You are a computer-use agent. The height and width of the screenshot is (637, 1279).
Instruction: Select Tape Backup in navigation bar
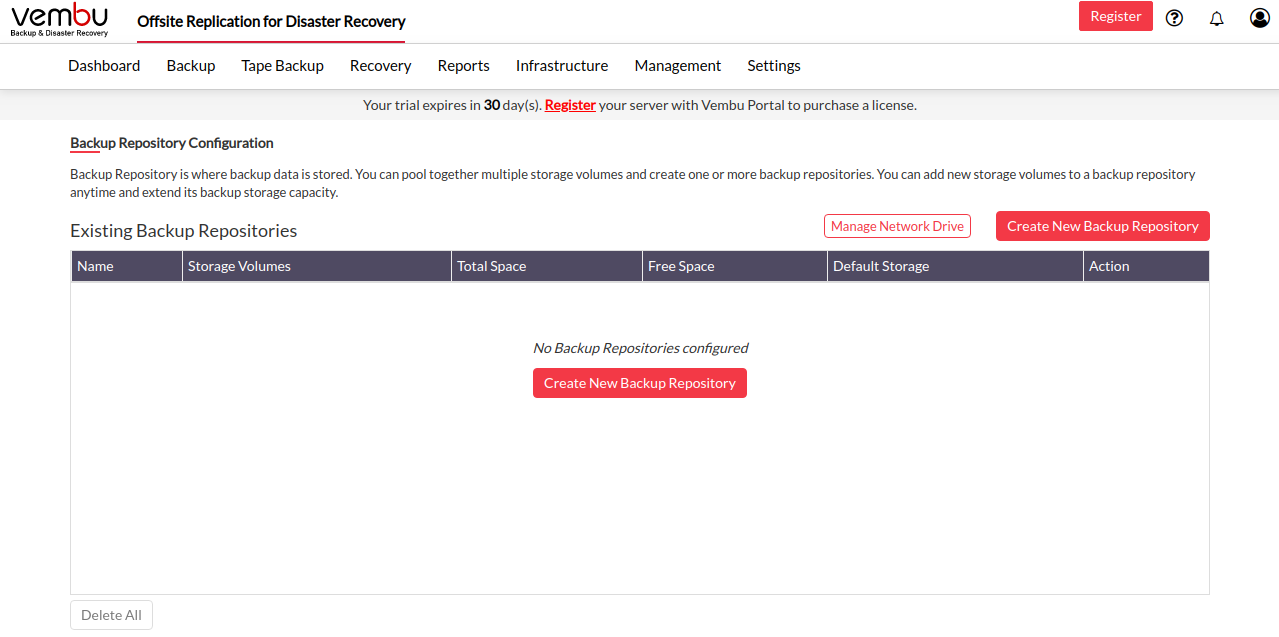click(282, 66)
